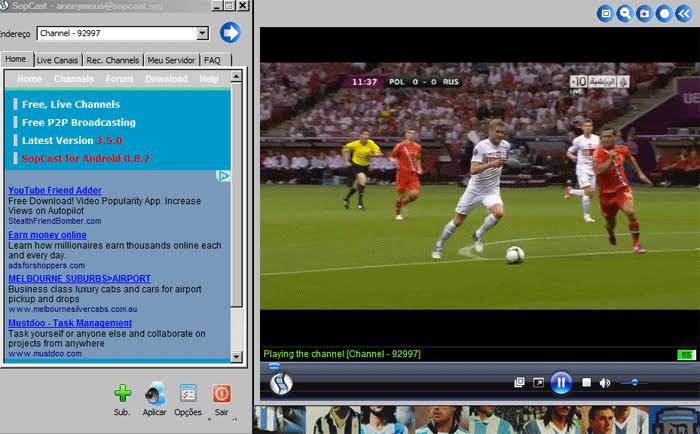700x434 pixels.
Task: Click the fullscreen arrow icon in the player
Action: (538, 383)
